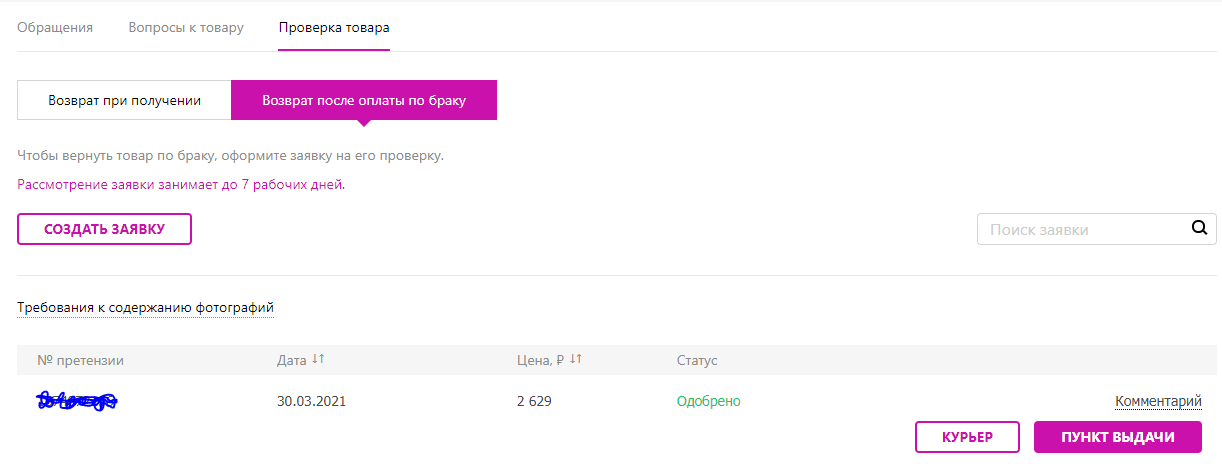Sort claims by the Дата arrows
This screenshot has height=466, width=1222.
[x=318, y=359]
